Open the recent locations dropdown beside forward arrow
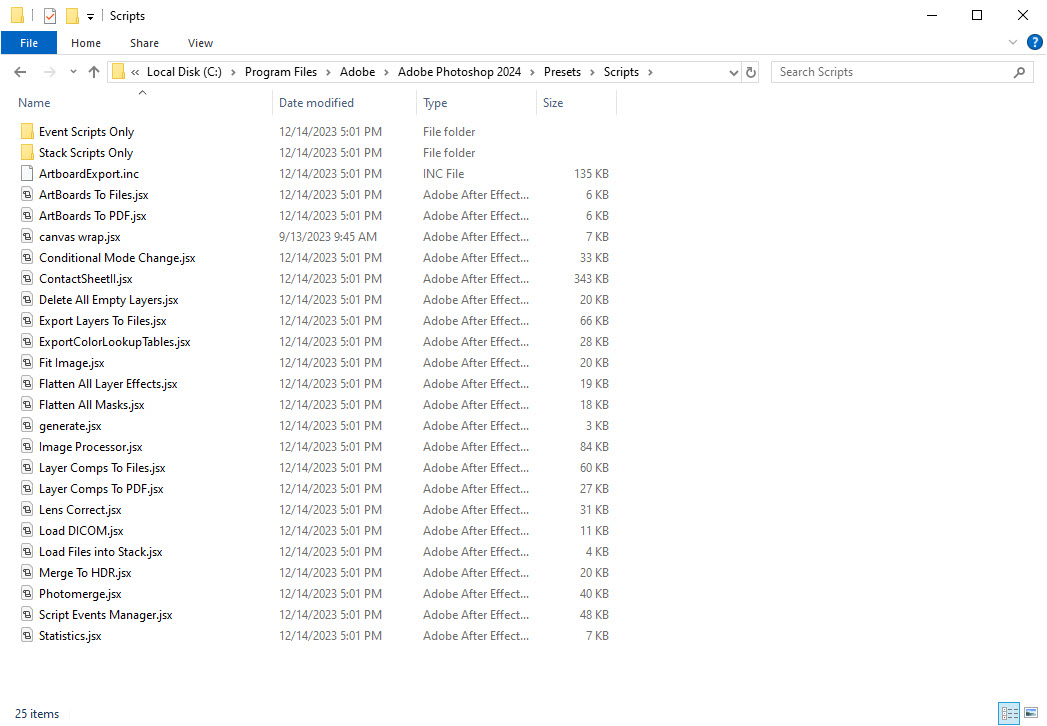The height and width of the screenshot is (726, 1047). 71,71
